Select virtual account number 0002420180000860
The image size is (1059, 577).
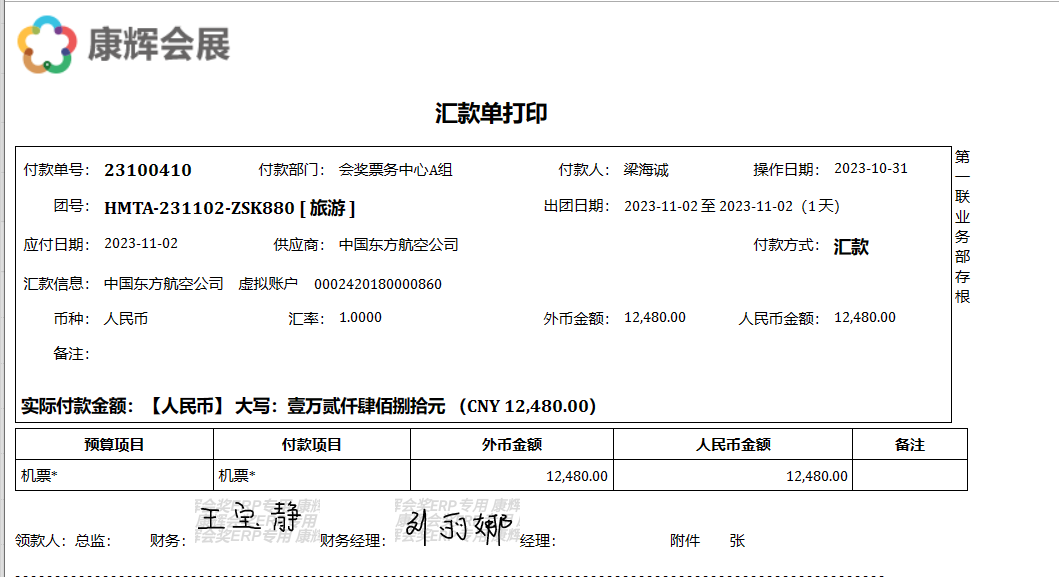(x=378, y=285)
